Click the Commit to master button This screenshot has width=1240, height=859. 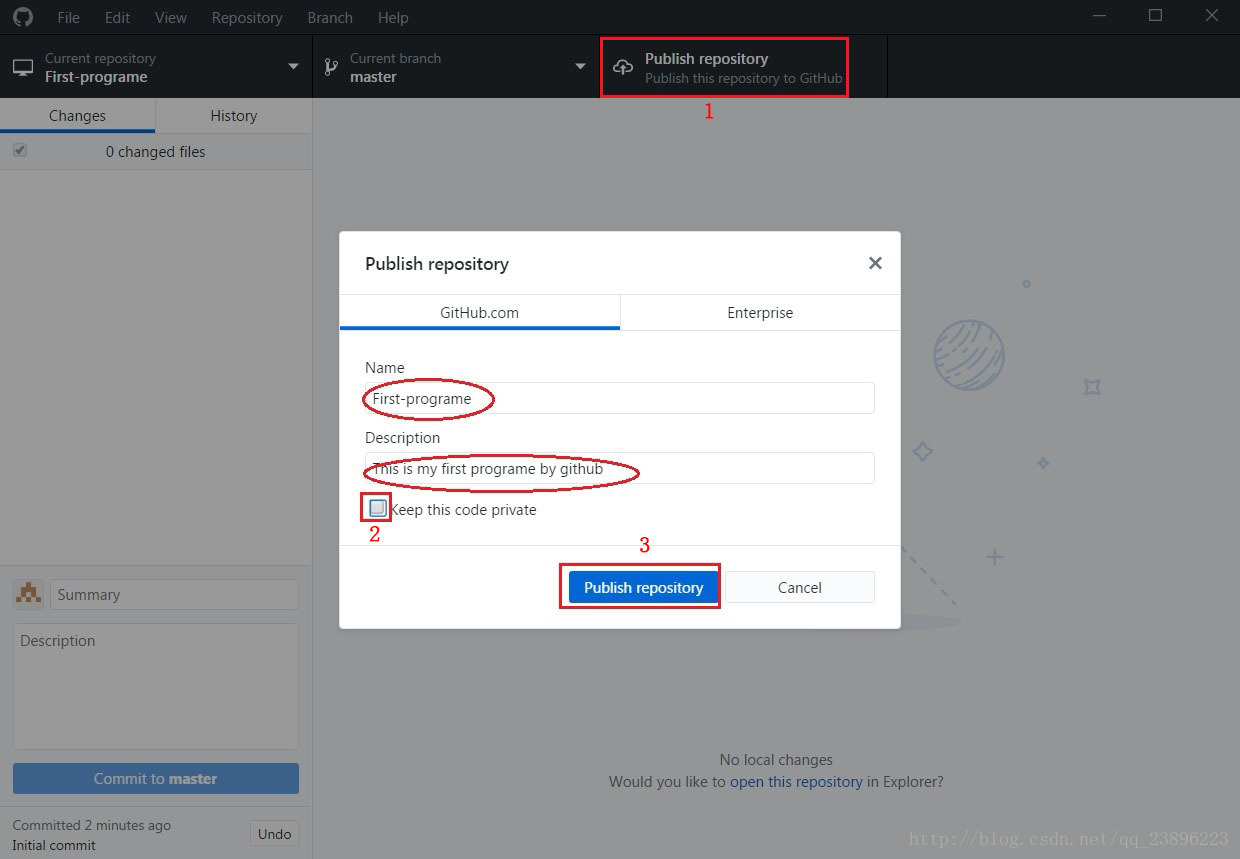click(156, 778)
